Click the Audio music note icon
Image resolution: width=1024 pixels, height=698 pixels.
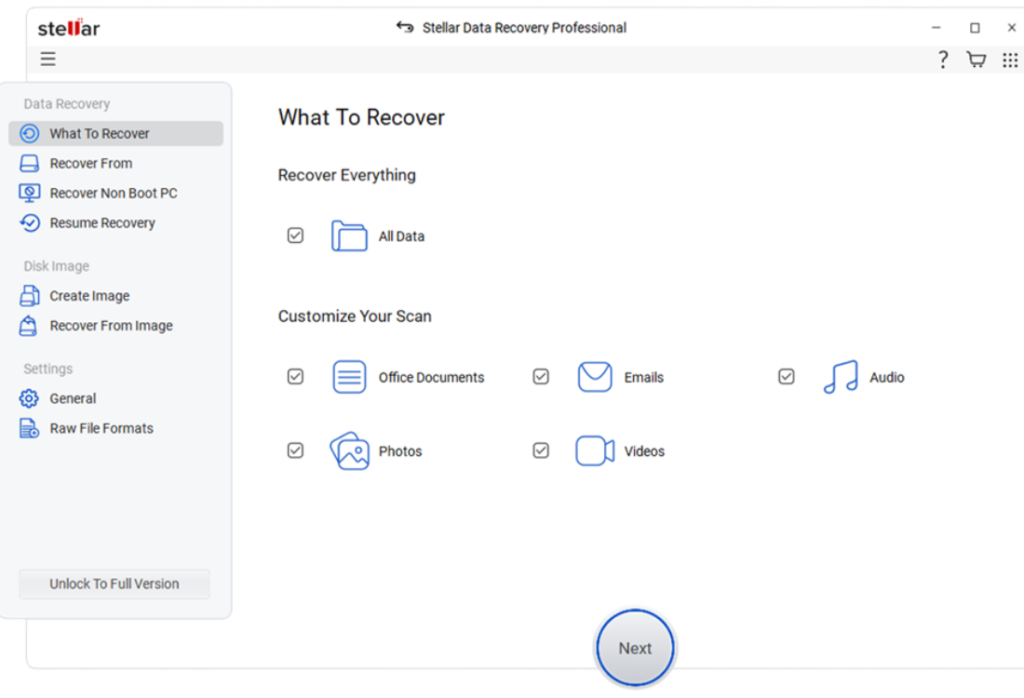pos(840,377)
